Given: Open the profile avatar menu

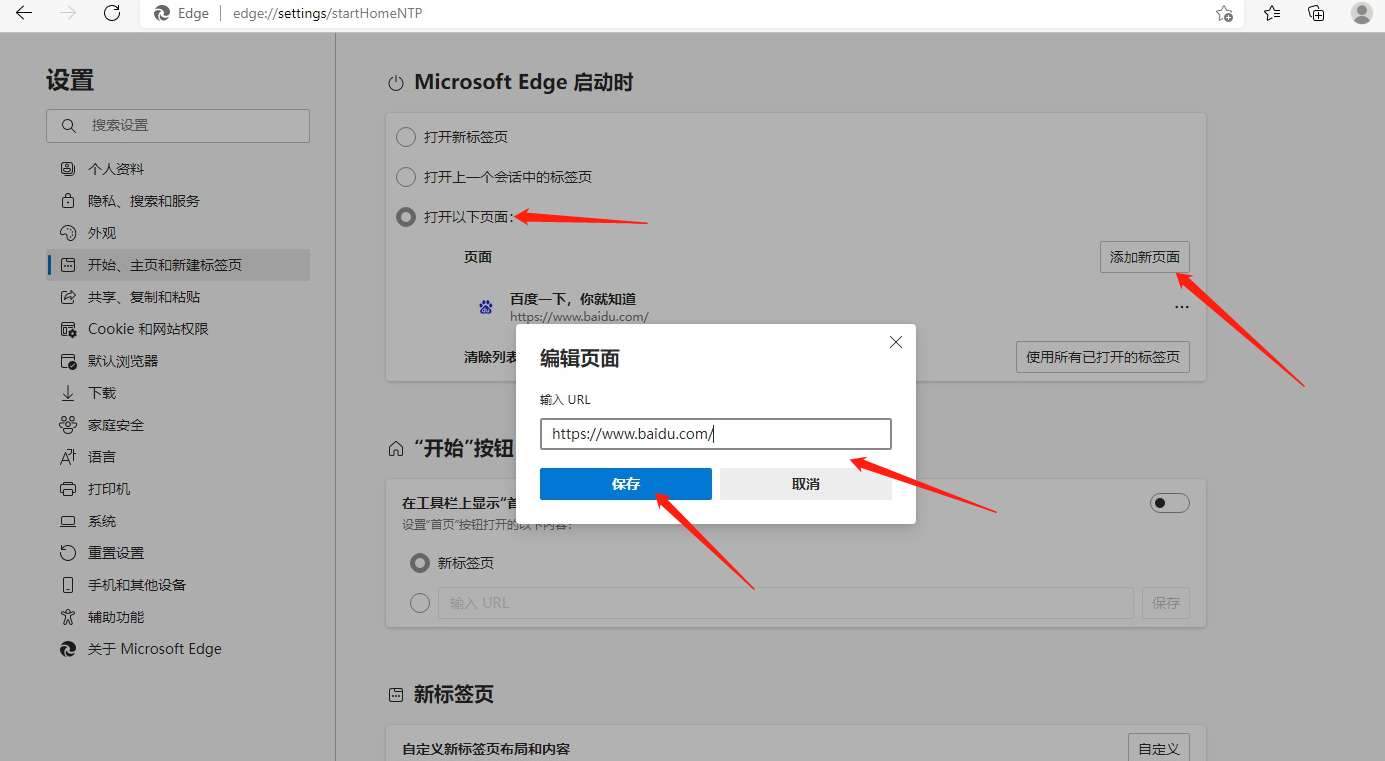Looking at the screenshot, I should (1361, 13).
